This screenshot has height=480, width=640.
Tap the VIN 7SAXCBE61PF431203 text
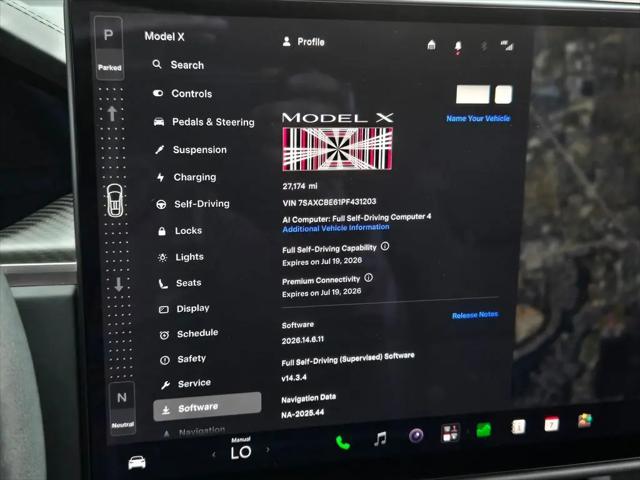pyautogui.click(x=329, y=202)
